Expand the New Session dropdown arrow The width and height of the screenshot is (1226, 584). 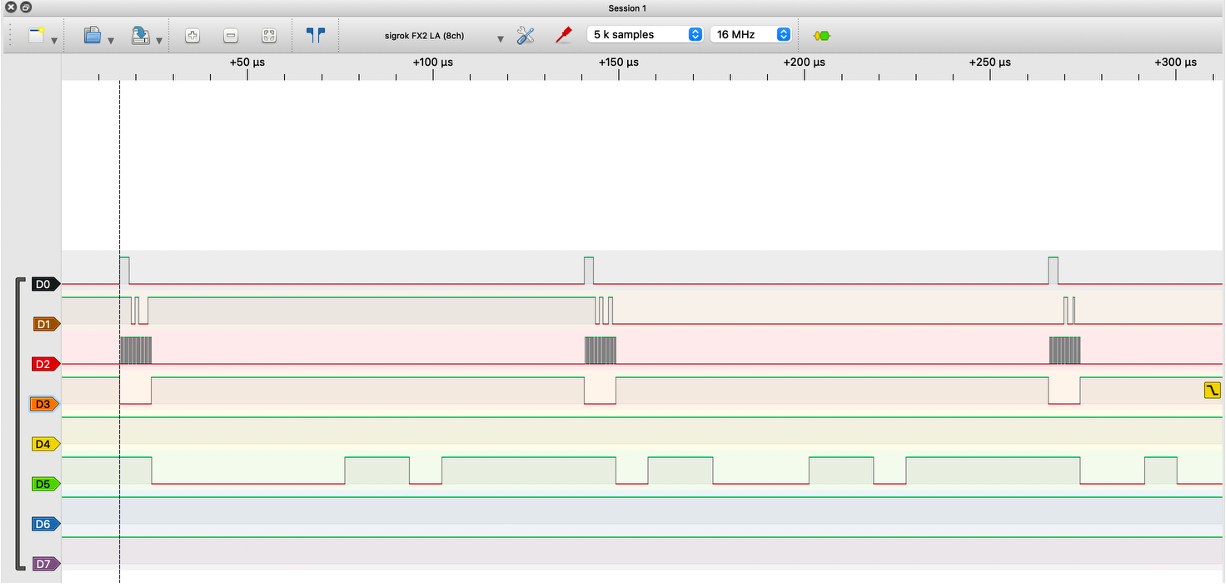pyautogui.click(x=54, y=40)
